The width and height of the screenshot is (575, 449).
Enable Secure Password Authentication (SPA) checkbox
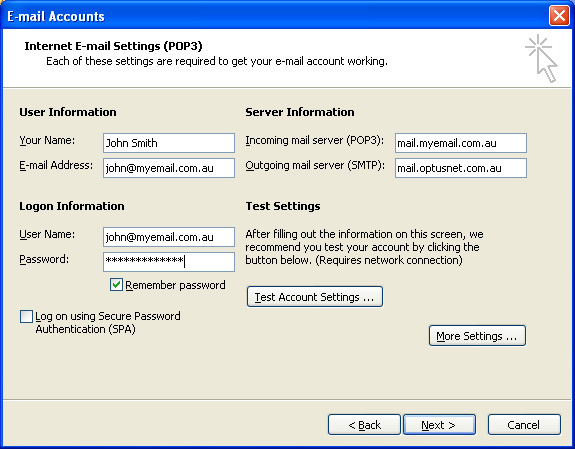coord(26,316)
